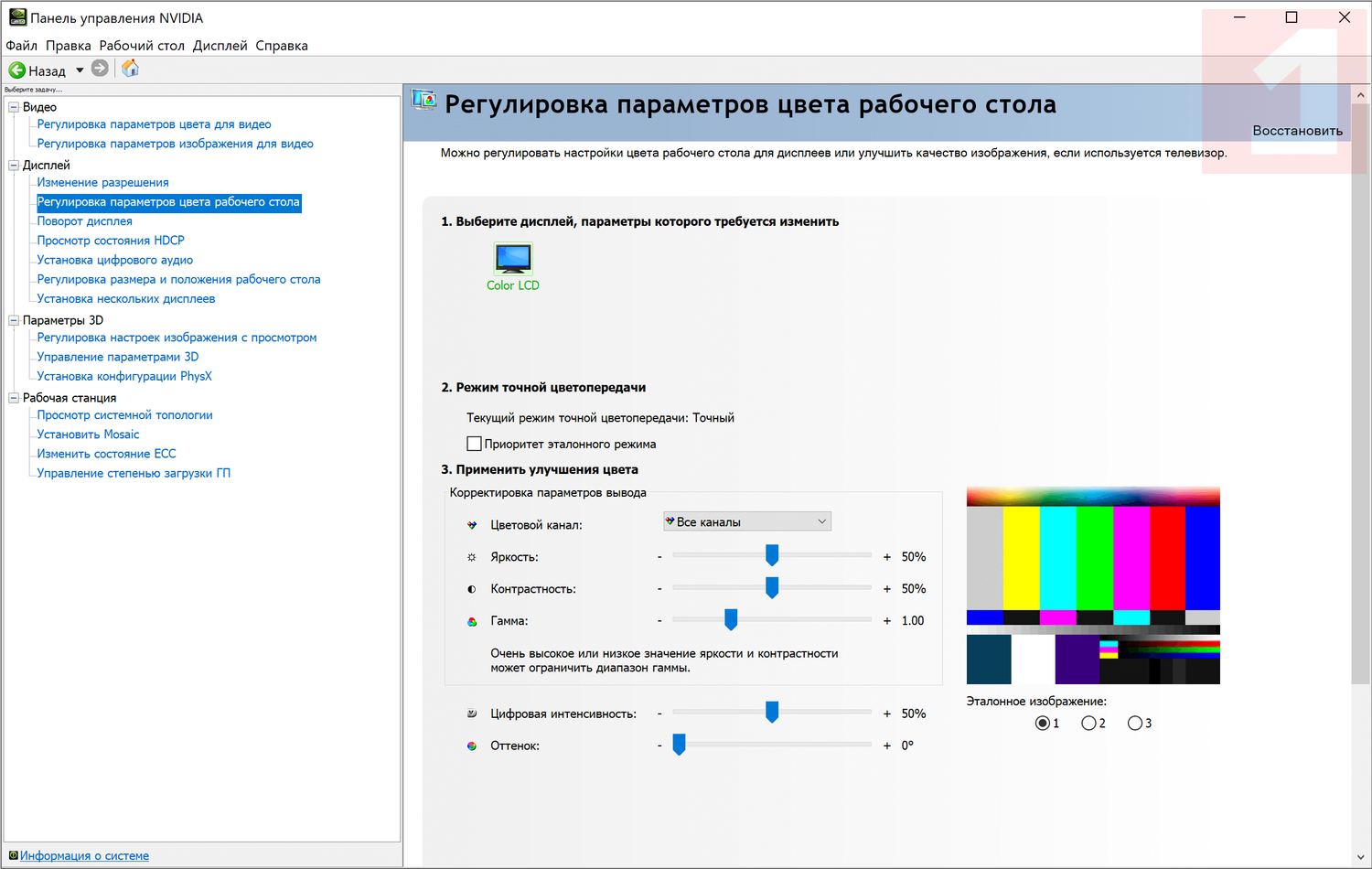Click the Цветовой канал row icon

(472, 525)
